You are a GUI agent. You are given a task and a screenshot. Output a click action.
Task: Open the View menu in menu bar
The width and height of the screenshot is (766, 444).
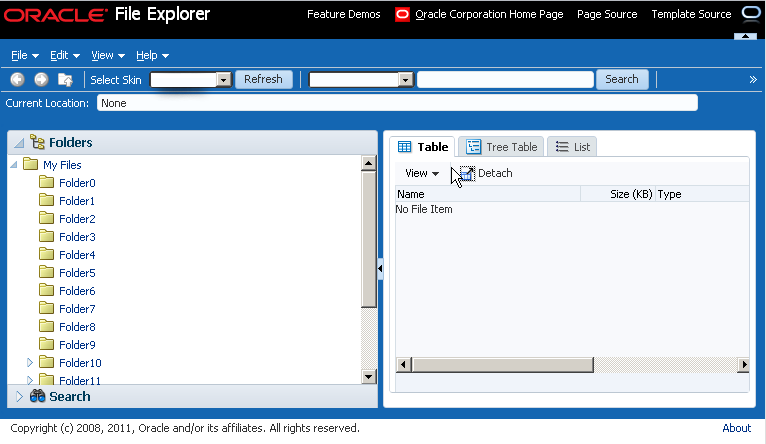pos(108,56)
